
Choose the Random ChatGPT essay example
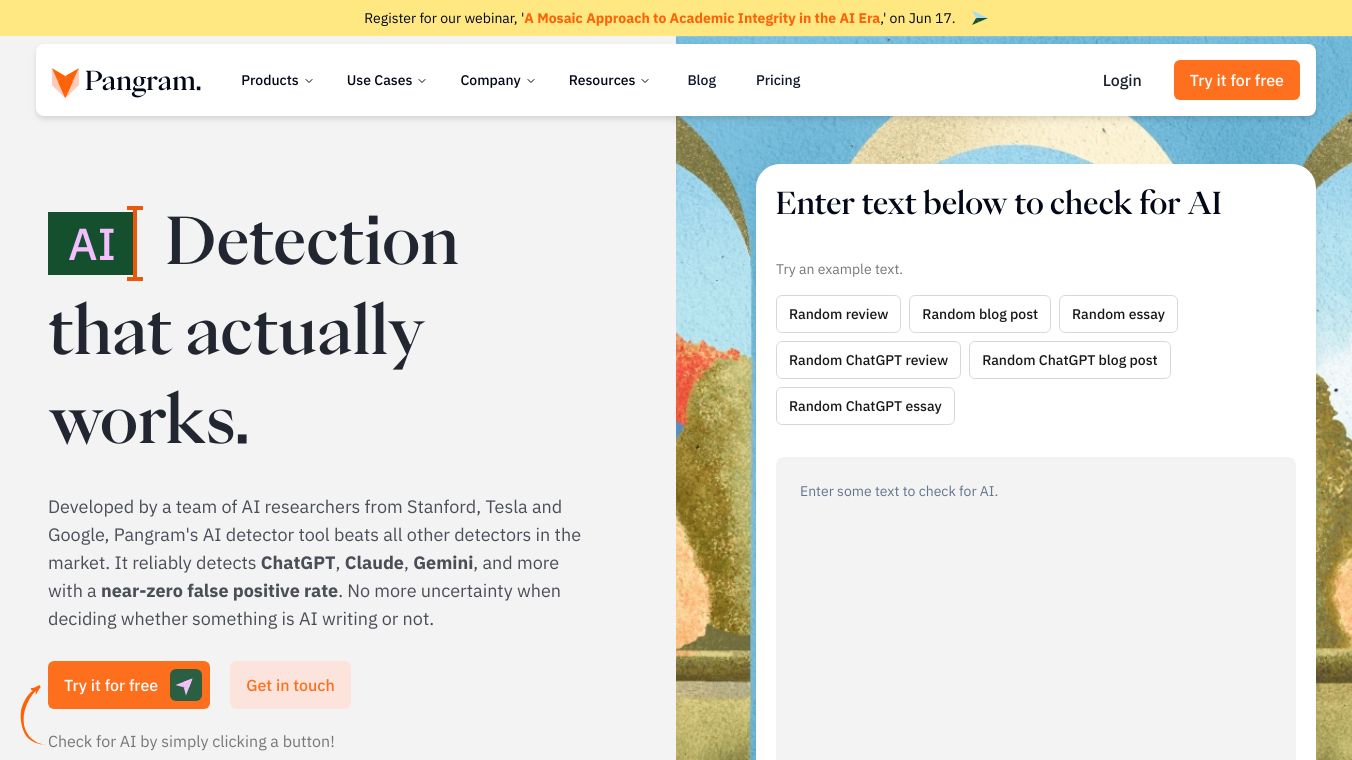coord(865,406)
